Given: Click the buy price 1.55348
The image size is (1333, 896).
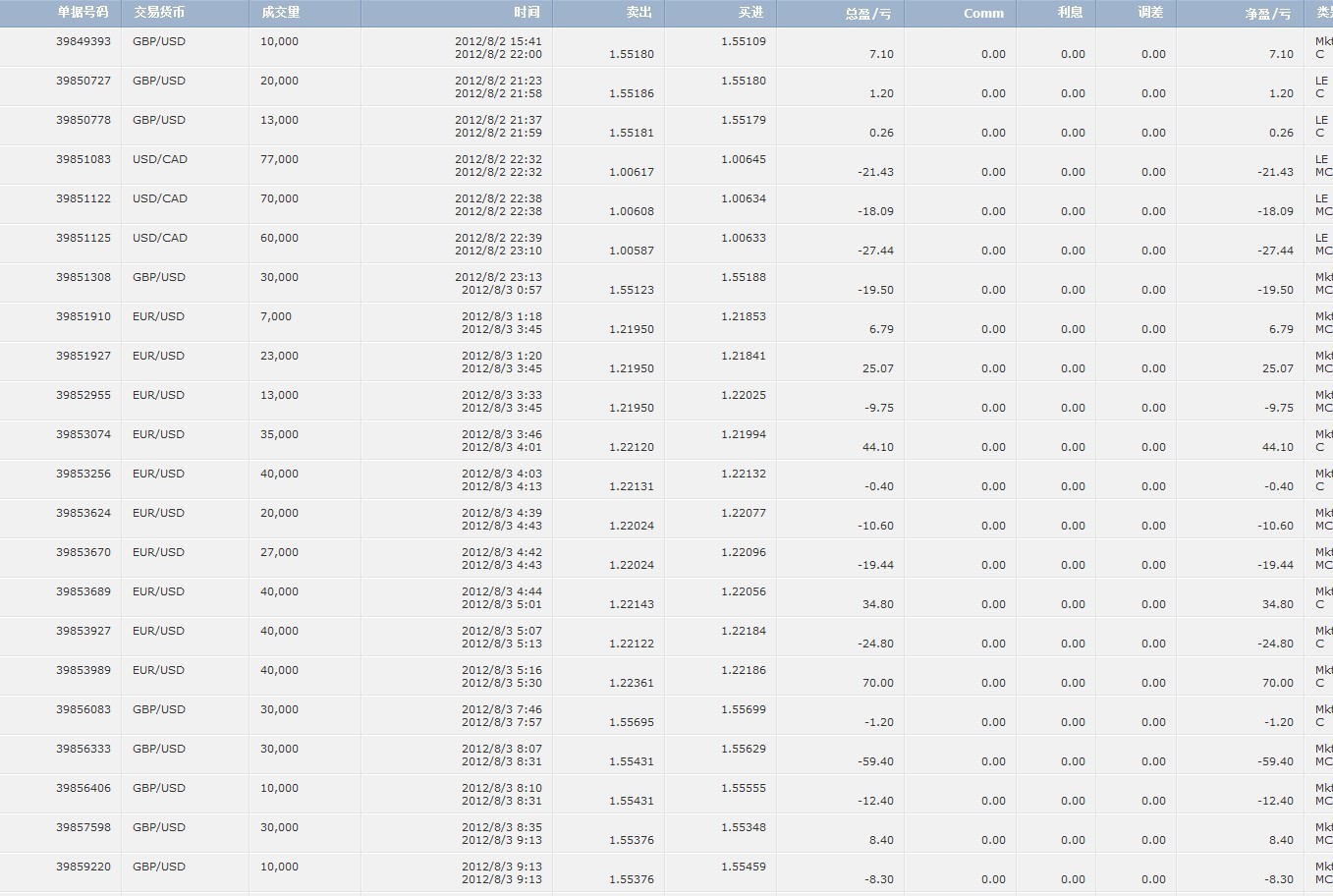Looking at the screenshot, I should point(744,827).
